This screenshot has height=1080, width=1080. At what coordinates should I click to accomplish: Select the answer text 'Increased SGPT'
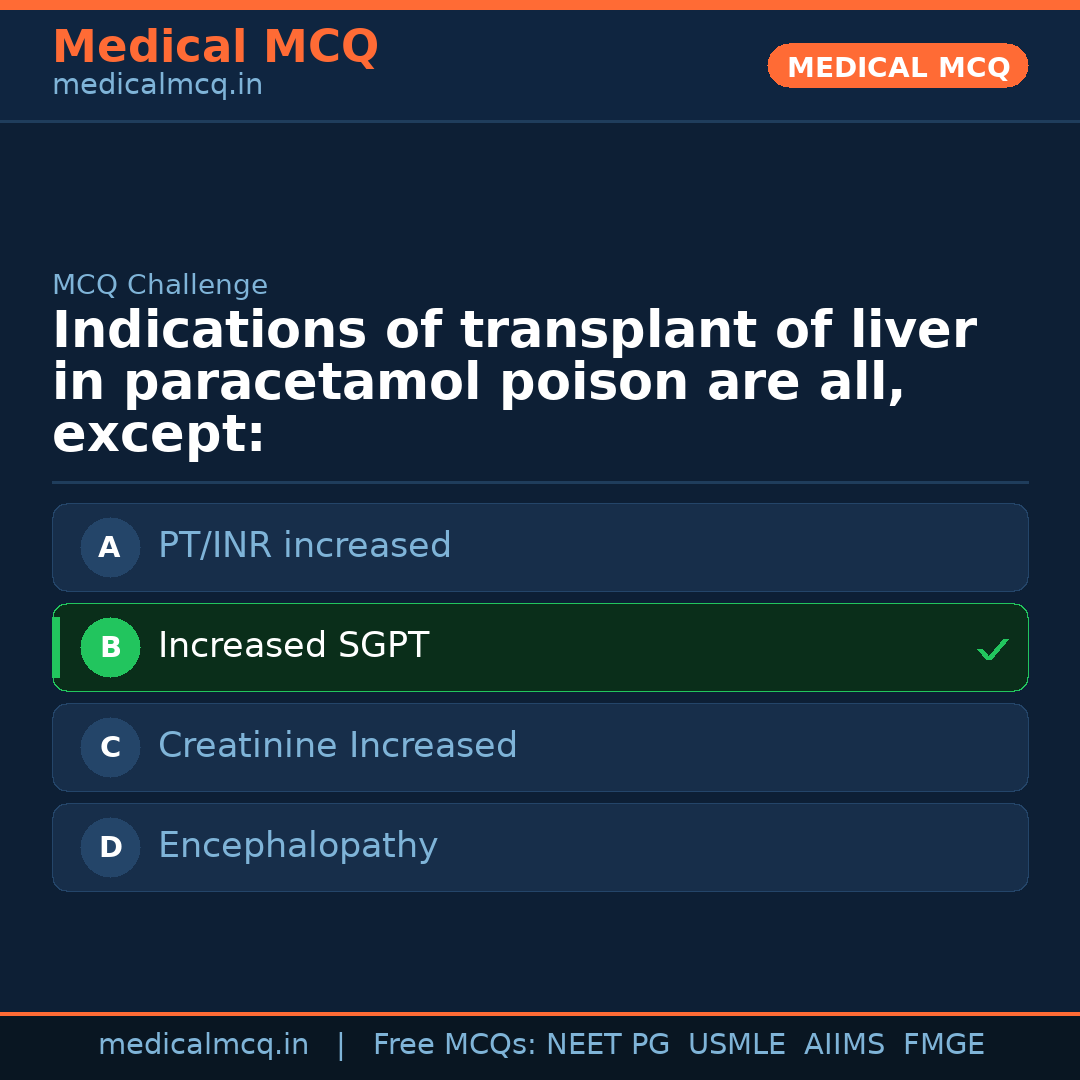(293, 646)
